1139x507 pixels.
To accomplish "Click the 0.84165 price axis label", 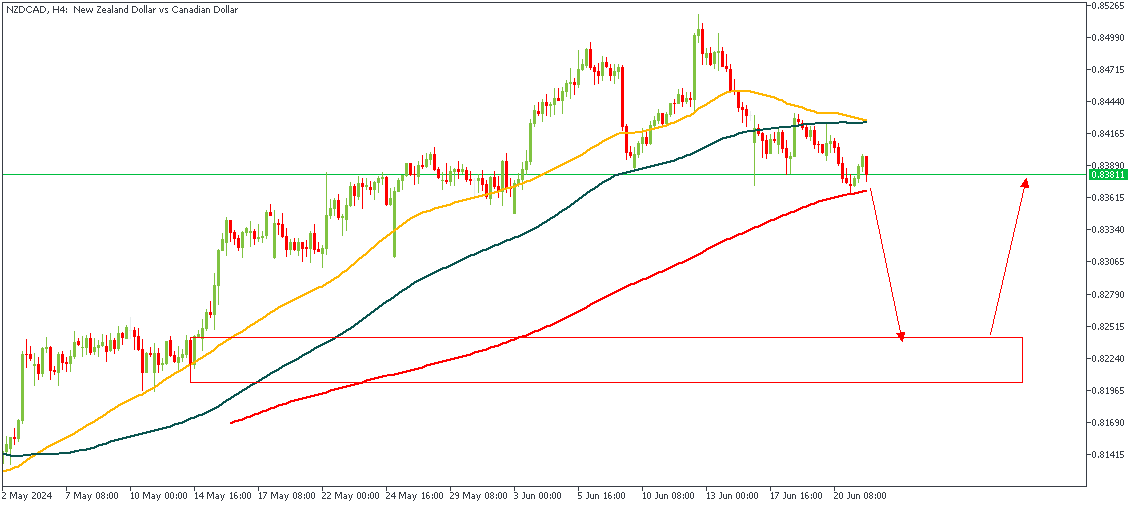I will [x=1110, y=134].
